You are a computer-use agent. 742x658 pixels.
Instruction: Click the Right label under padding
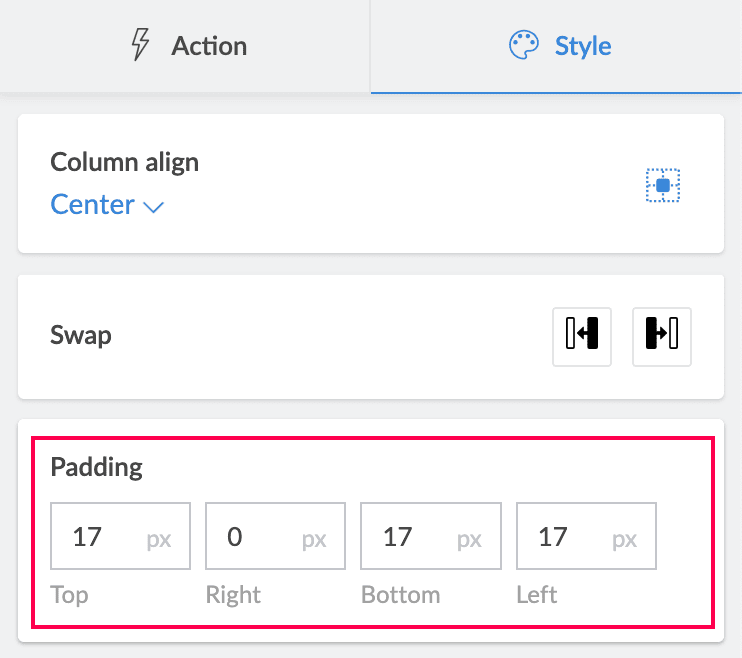(232, 595)
